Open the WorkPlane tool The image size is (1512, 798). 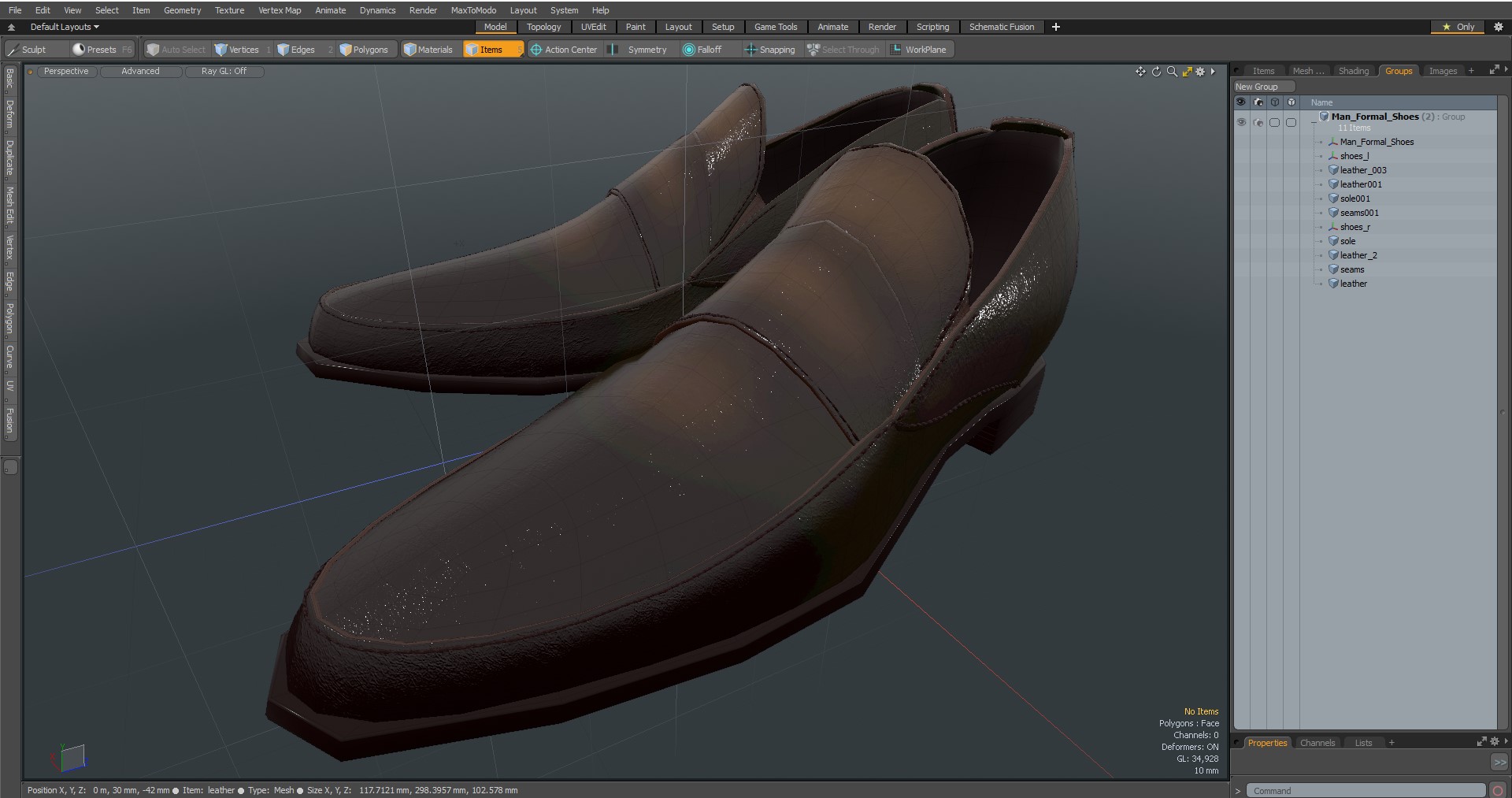coord(918,50)
